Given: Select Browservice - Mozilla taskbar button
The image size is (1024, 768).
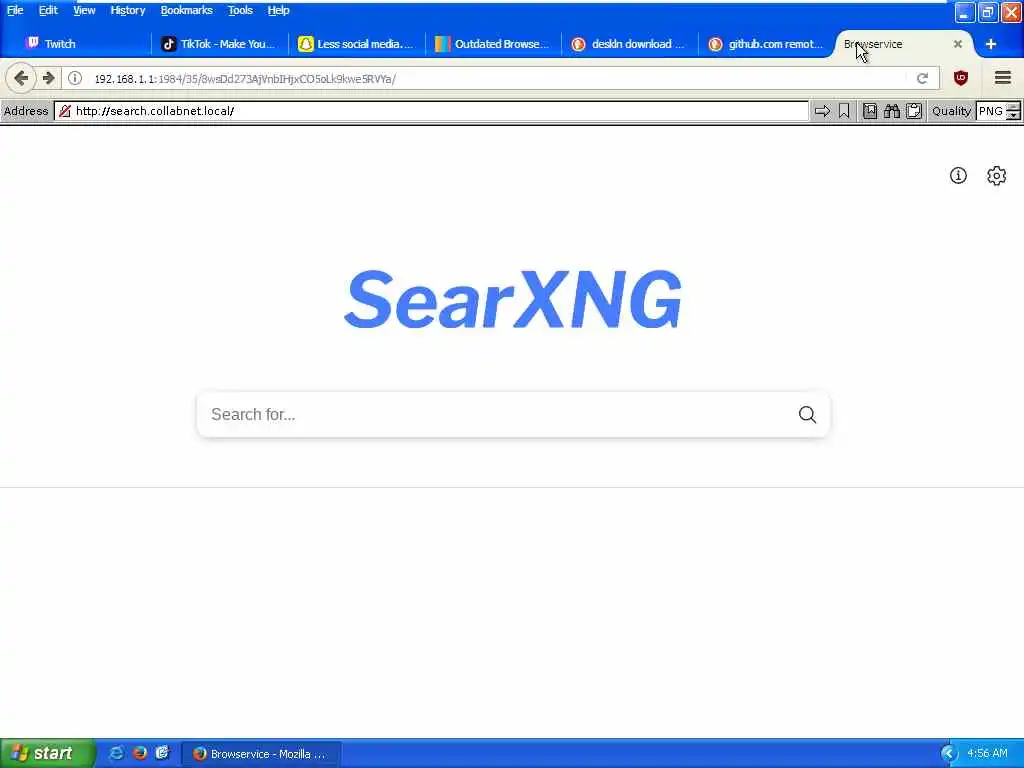Looking at the screenshot, I should pos(260,754).
